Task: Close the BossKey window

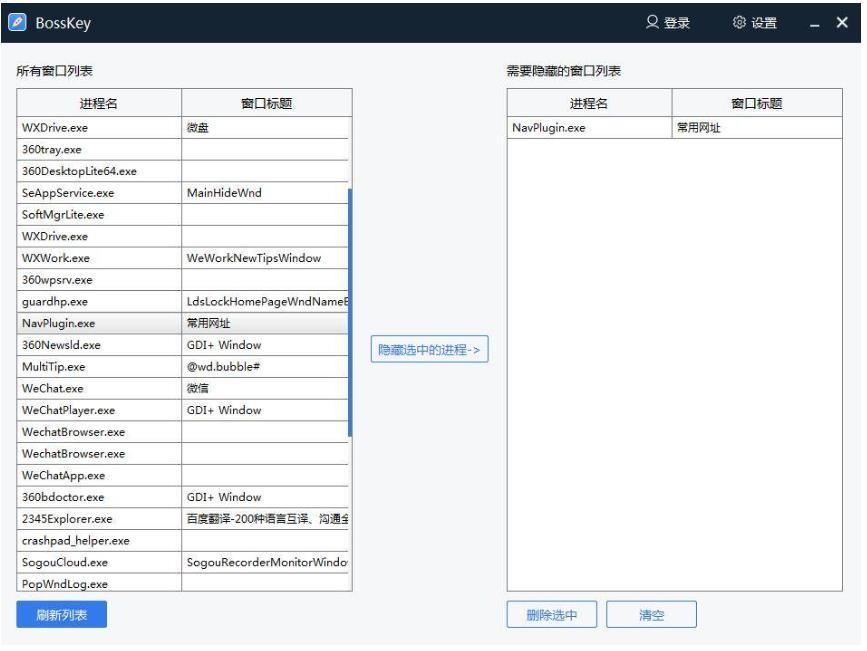Action: [842, 24]
